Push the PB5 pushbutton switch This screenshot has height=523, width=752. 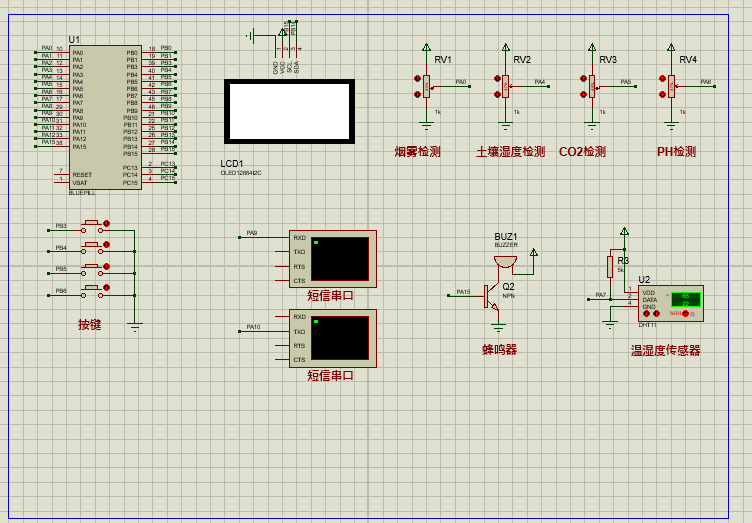coord(92,270)
